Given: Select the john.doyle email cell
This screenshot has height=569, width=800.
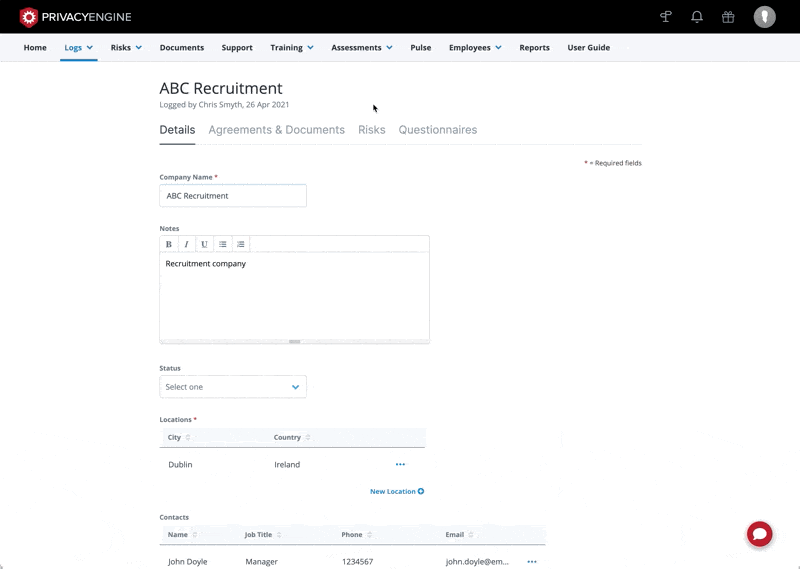Looking at the screenshot, I should click(x=477, y=561).
